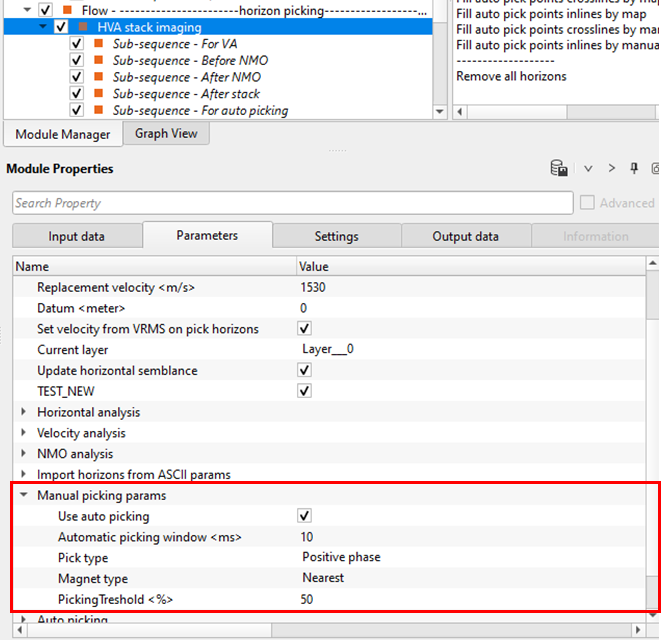Expand the Velocity analysis section
Image resolution: width=661 pixels, height=640 pixels.
(24, 433)
